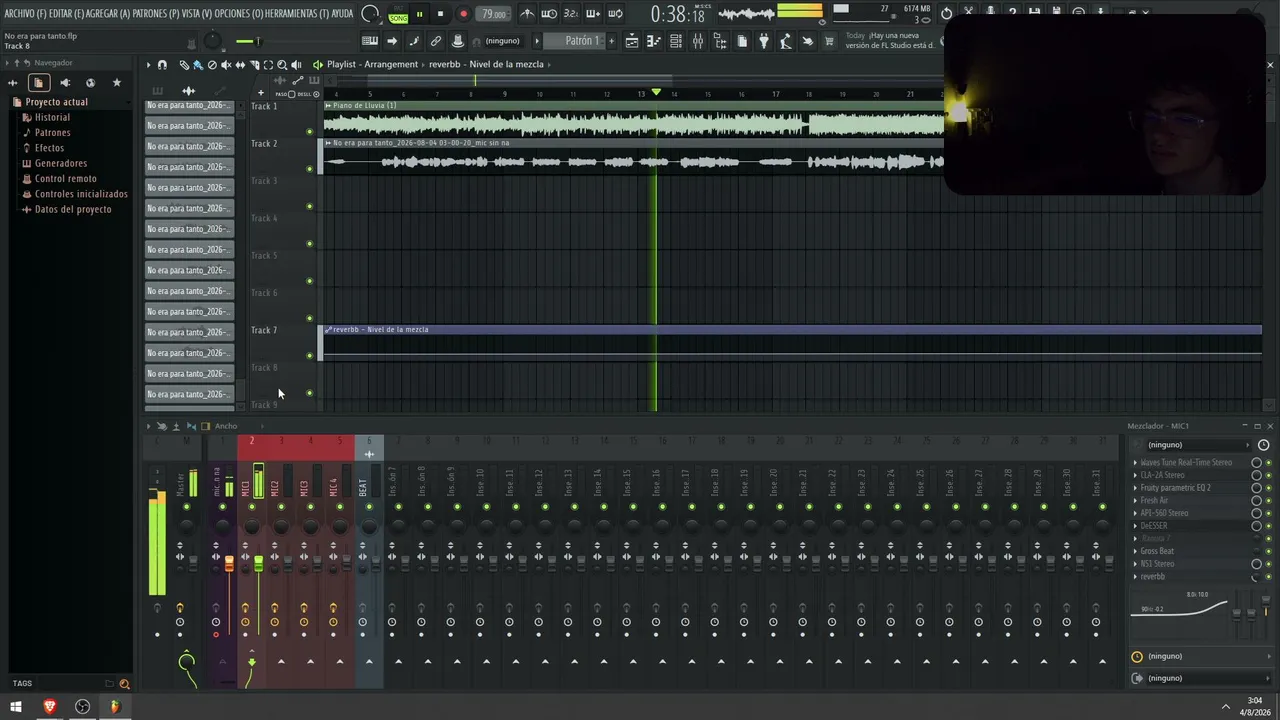Select the reverbb automation clip on Track 7

point(792,342)
